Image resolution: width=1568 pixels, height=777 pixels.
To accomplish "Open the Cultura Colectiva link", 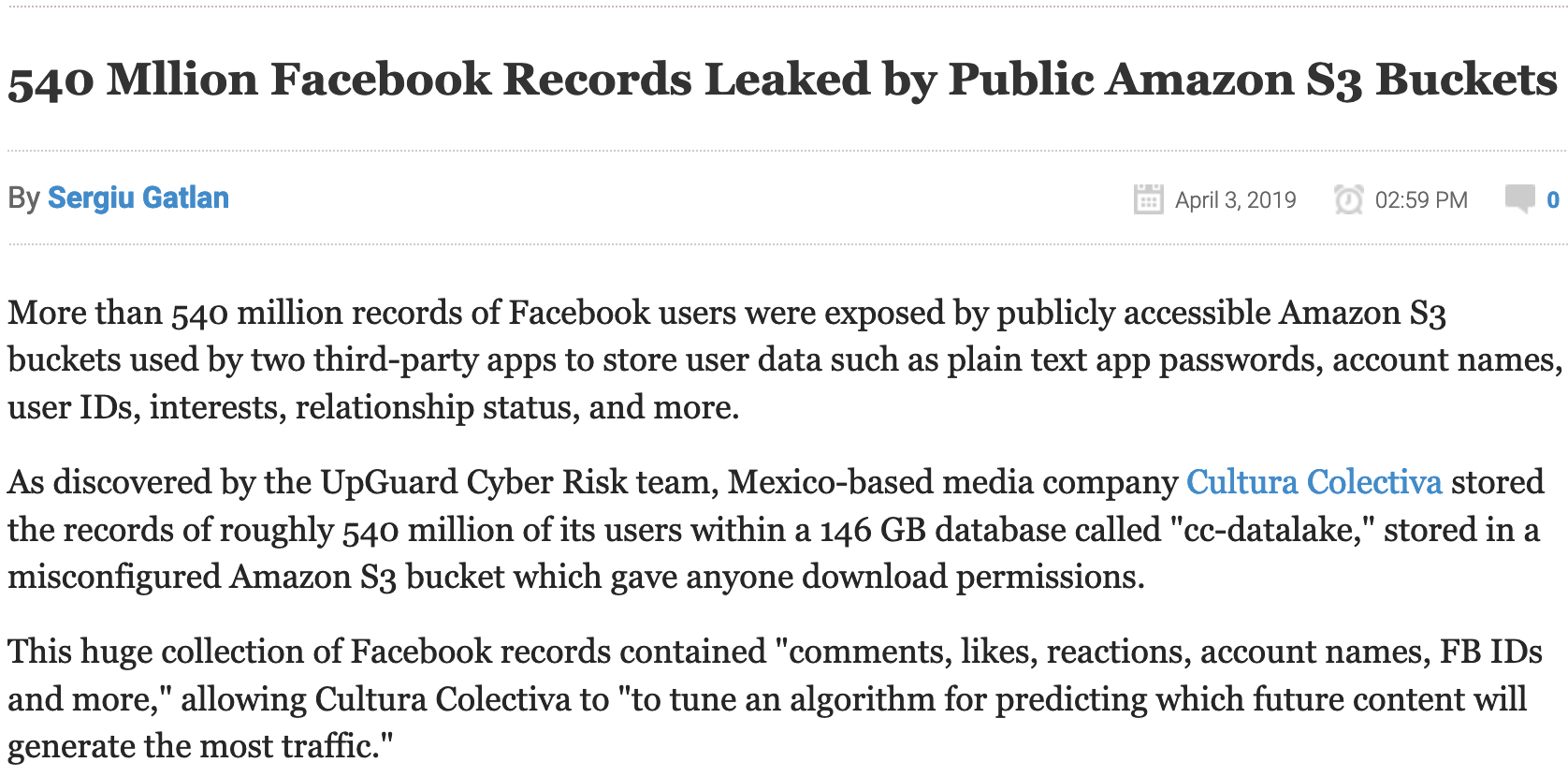I will 1314,482.
